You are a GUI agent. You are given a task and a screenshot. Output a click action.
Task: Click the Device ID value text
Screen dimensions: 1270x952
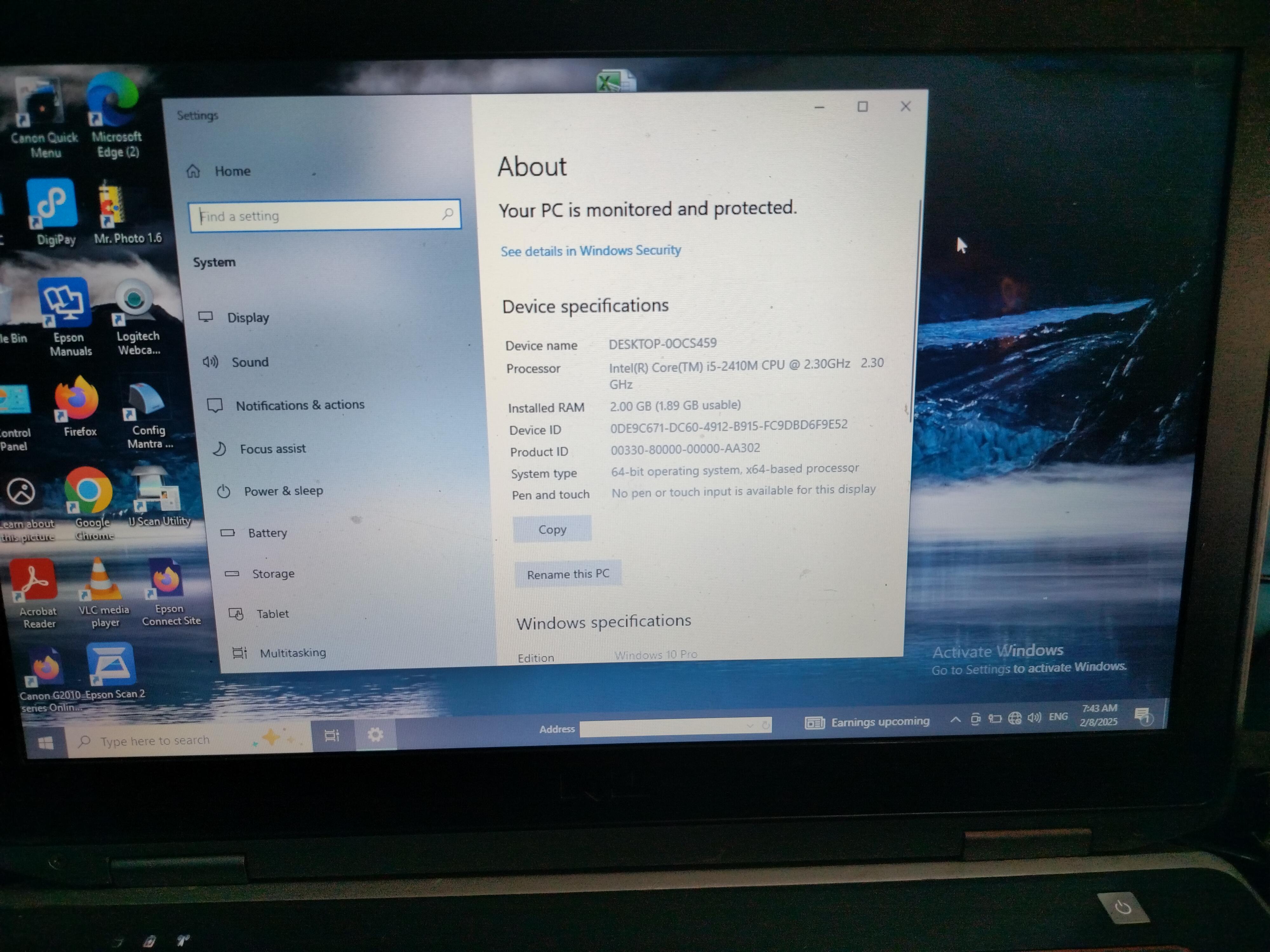point(729,426)
